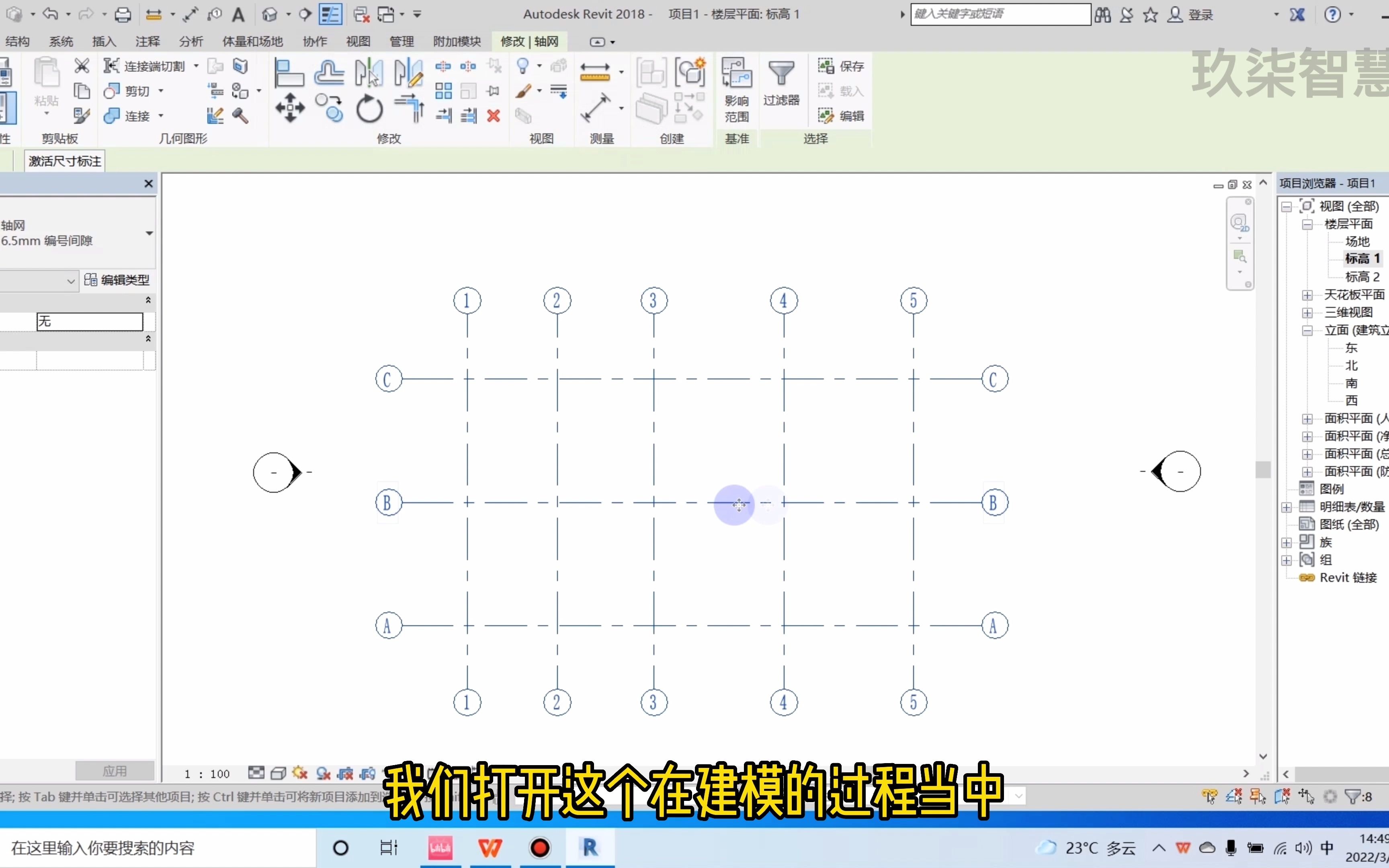Click the Array tool icon
Screen dimensions: 1389x868
[443, 91]
